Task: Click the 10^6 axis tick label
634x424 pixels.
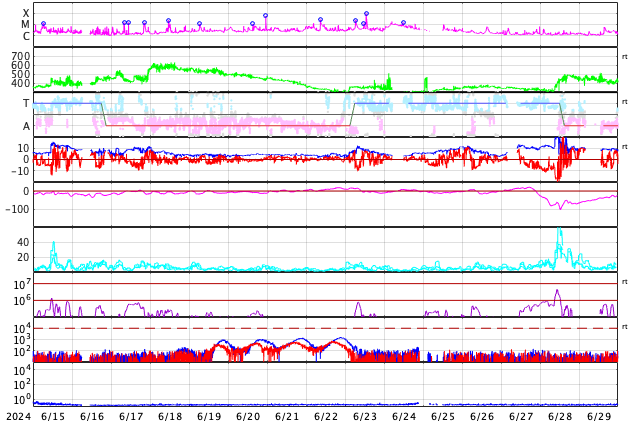Action: pyautogui.click(x=22, y=301)
